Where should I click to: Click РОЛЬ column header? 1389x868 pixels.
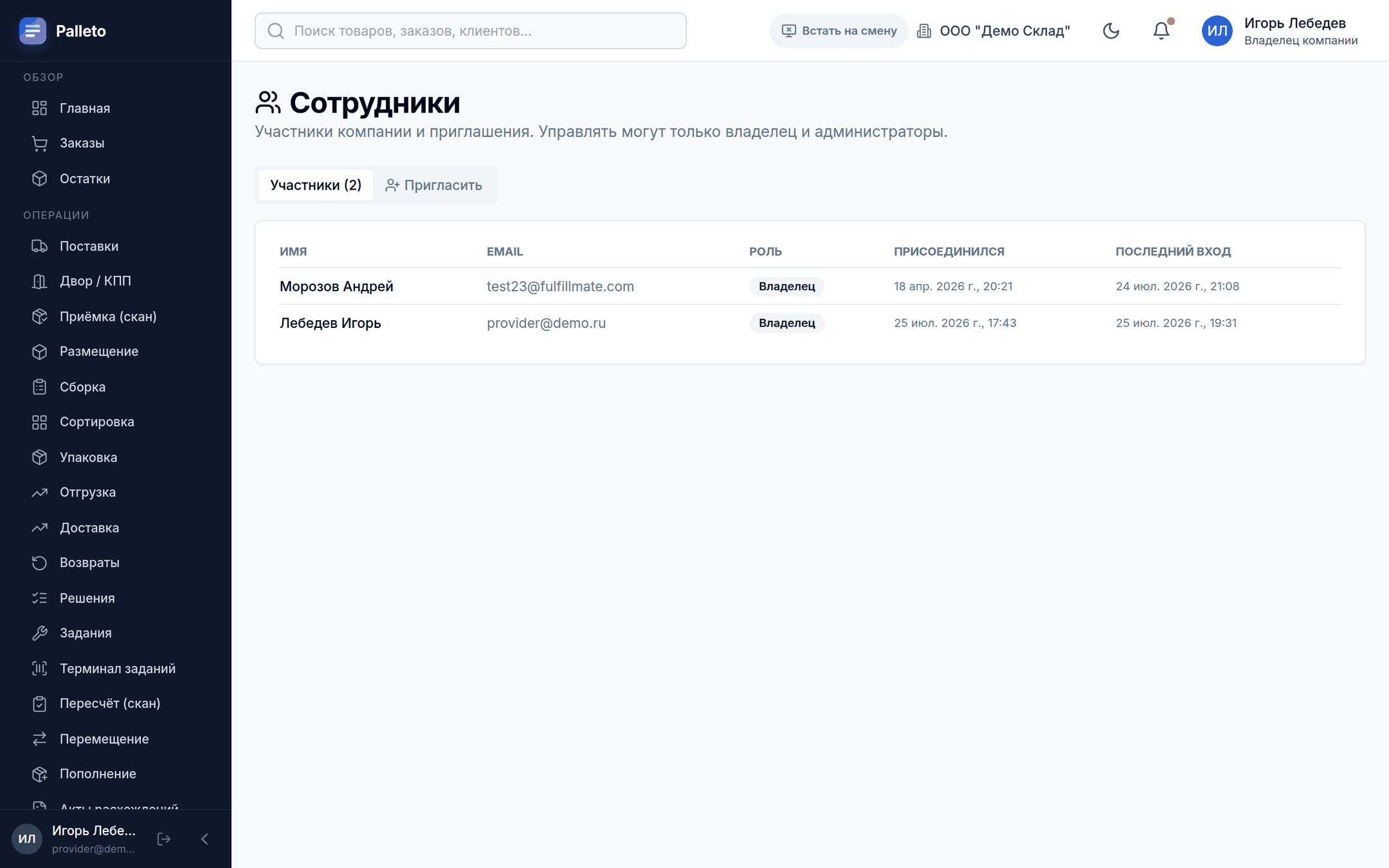765,251
